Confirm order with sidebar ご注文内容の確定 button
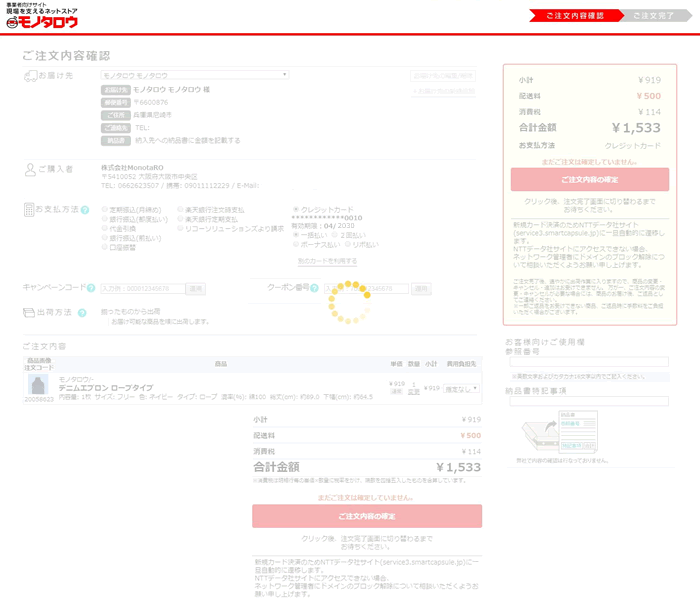This screenshot has height=600, width=700. 590,179
